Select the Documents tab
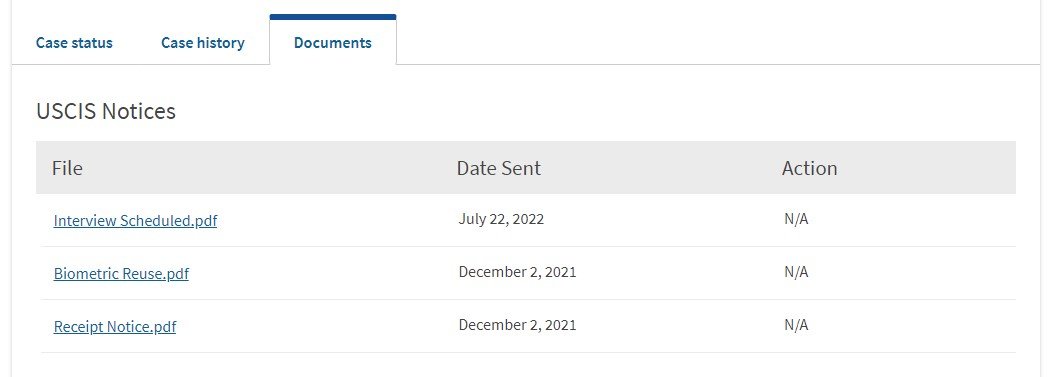Screen dimensions: 1063x377 point(333,43)
